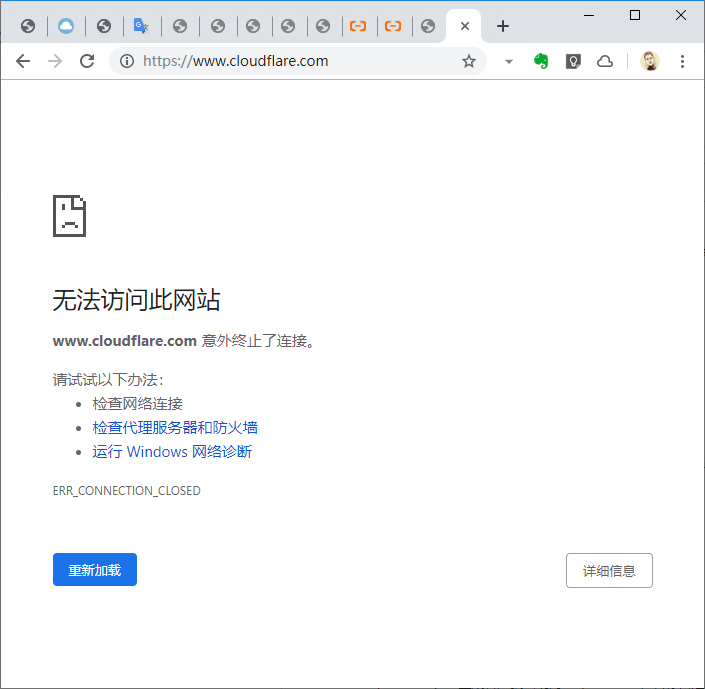Open Chrome's three-dot menu
705x689 pixels.
[682, 61]
